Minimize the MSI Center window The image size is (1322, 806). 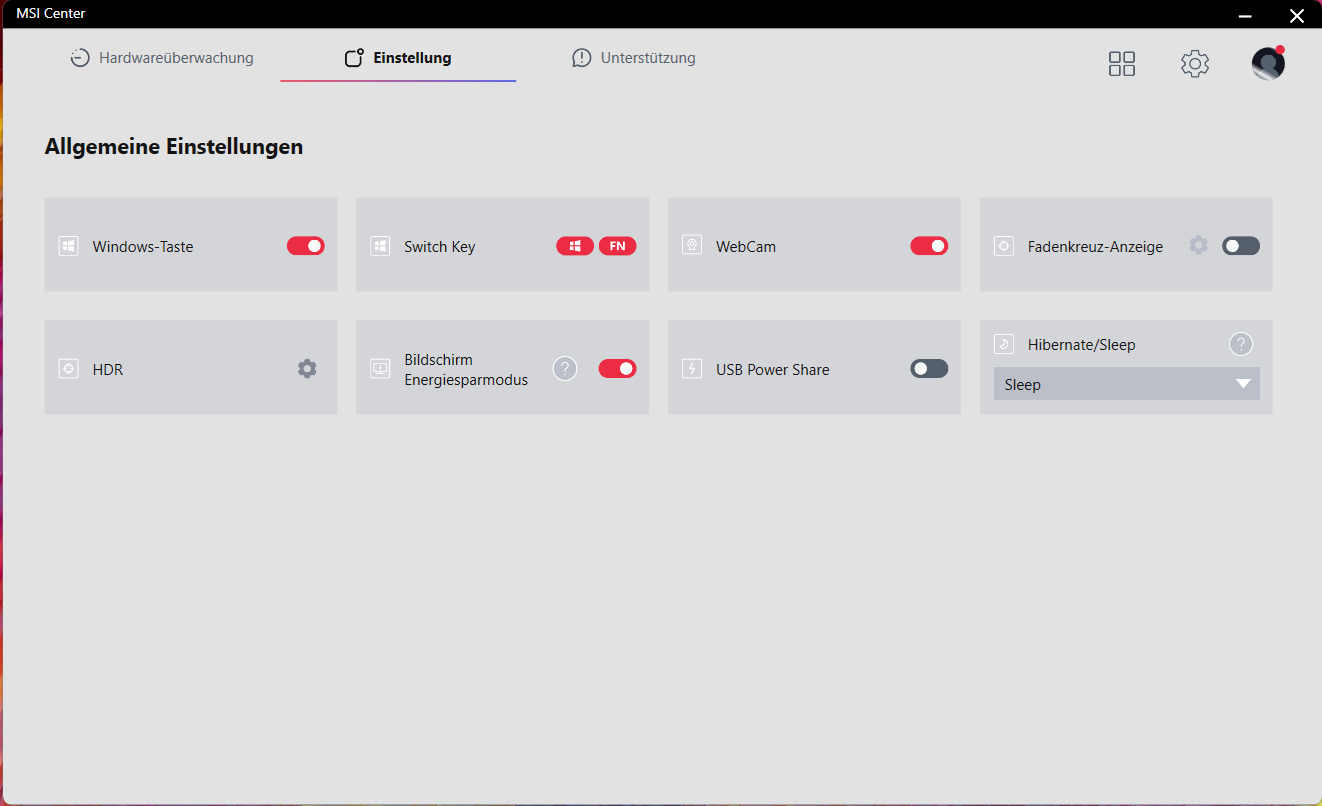coord(1245,15)
